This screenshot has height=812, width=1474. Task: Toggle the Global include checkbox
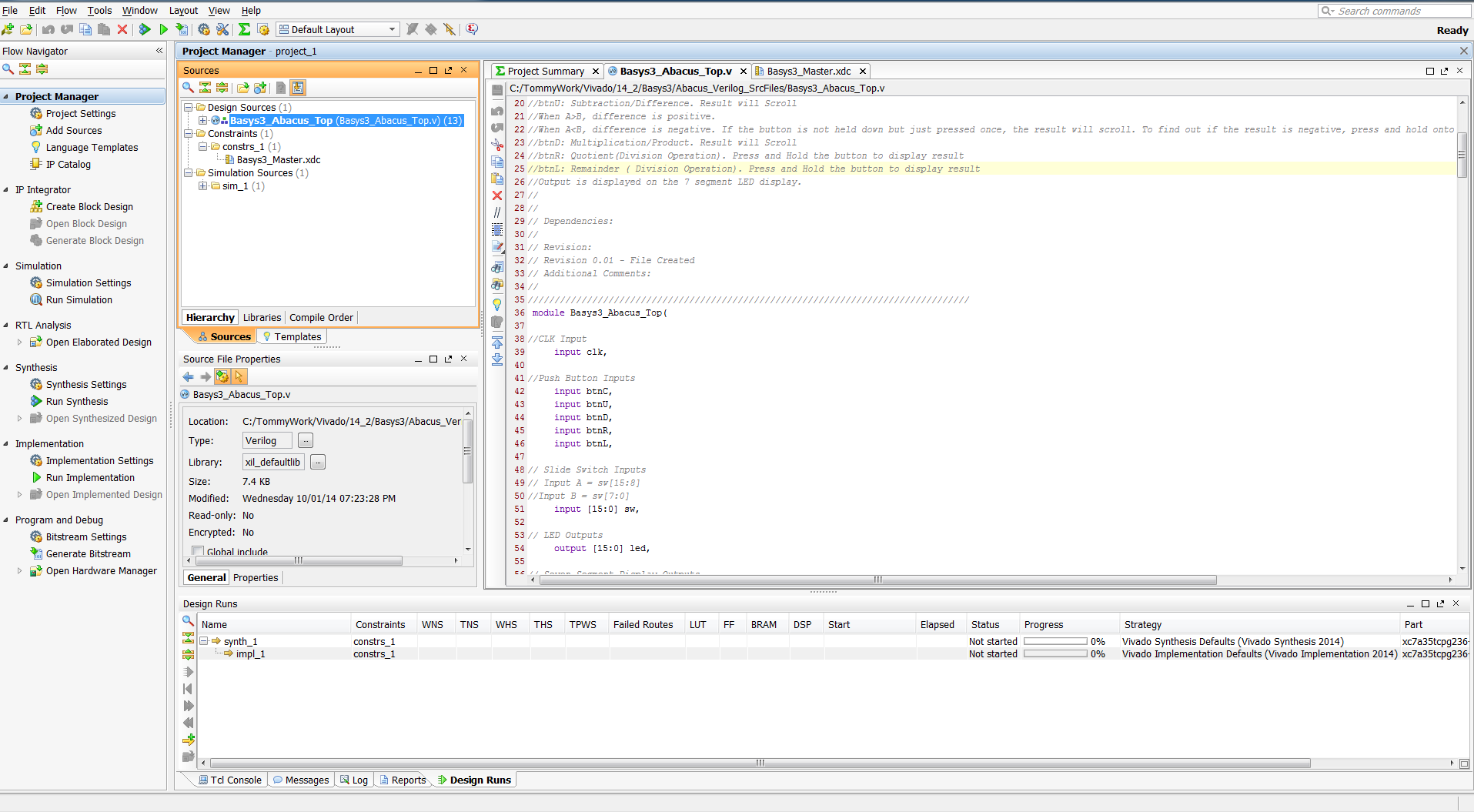pyautogui.click(x=198, y=551)
